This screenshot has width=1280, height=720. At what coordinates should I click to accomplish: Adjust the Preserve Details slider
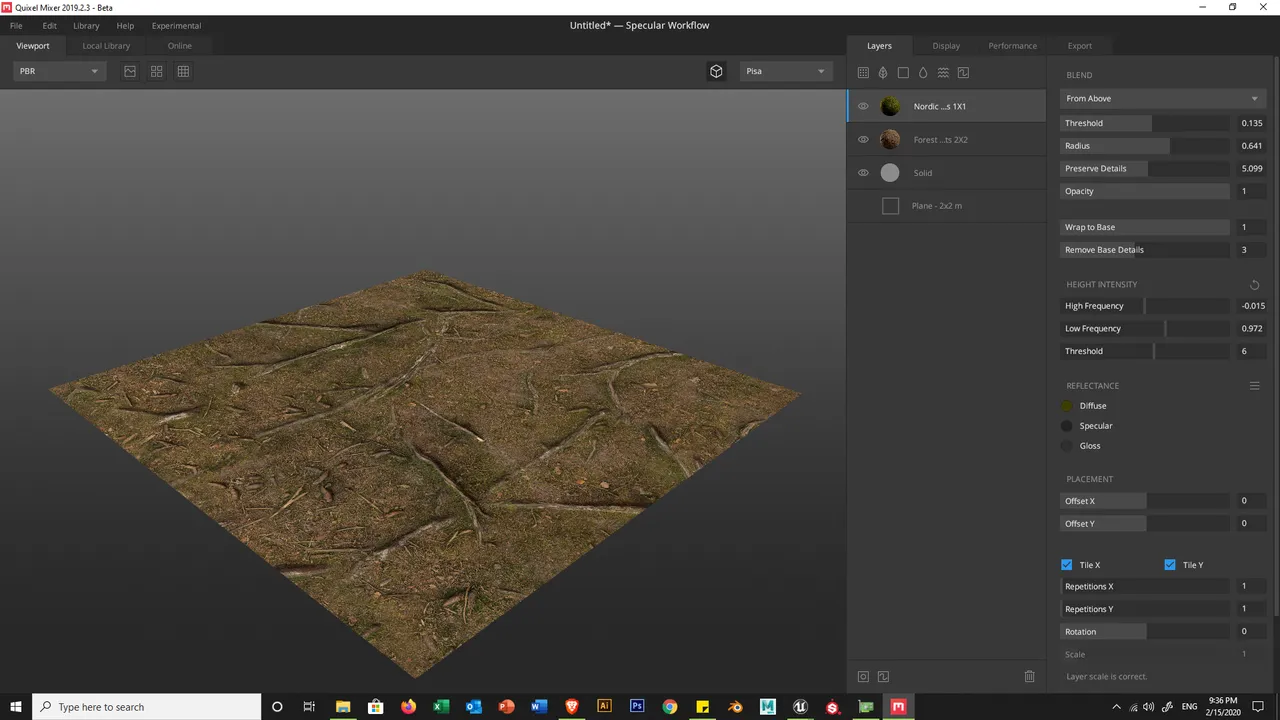(x=1145, y=169)
